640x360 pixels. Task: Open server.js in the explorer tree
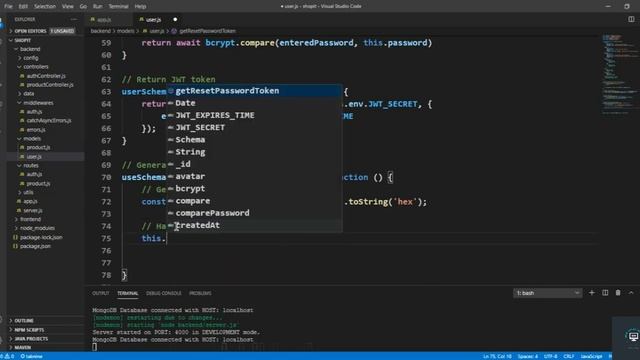pyautogui.click(x=33, y=211)
